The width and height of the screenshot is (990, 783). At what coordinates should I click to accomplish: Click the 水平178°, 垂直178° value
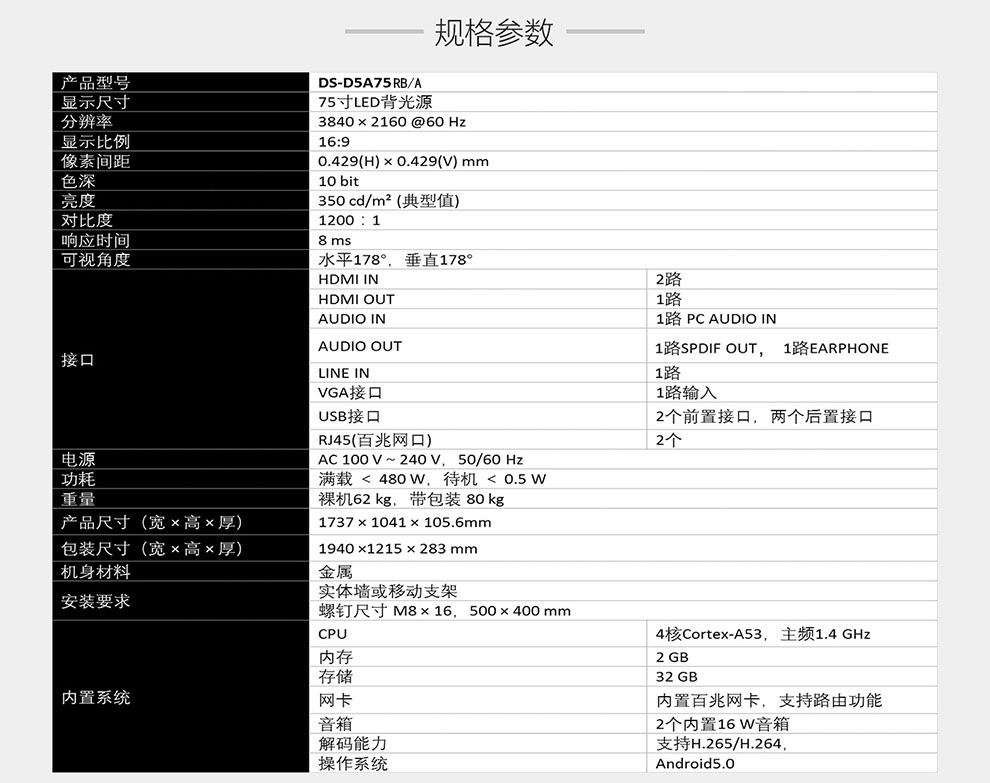[396, 260]
